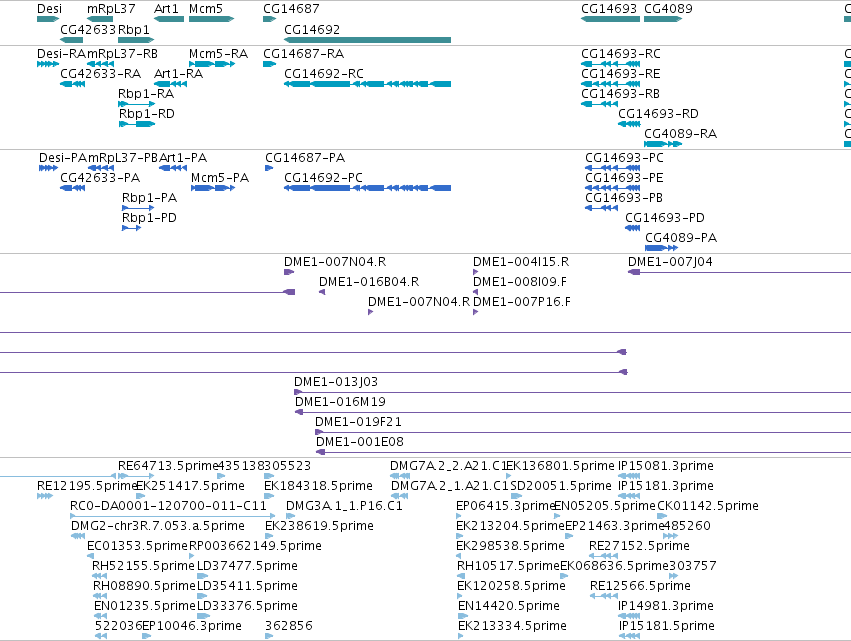Click the CG14693-RC transcript
851x641 pixels.
coord(611,64)
